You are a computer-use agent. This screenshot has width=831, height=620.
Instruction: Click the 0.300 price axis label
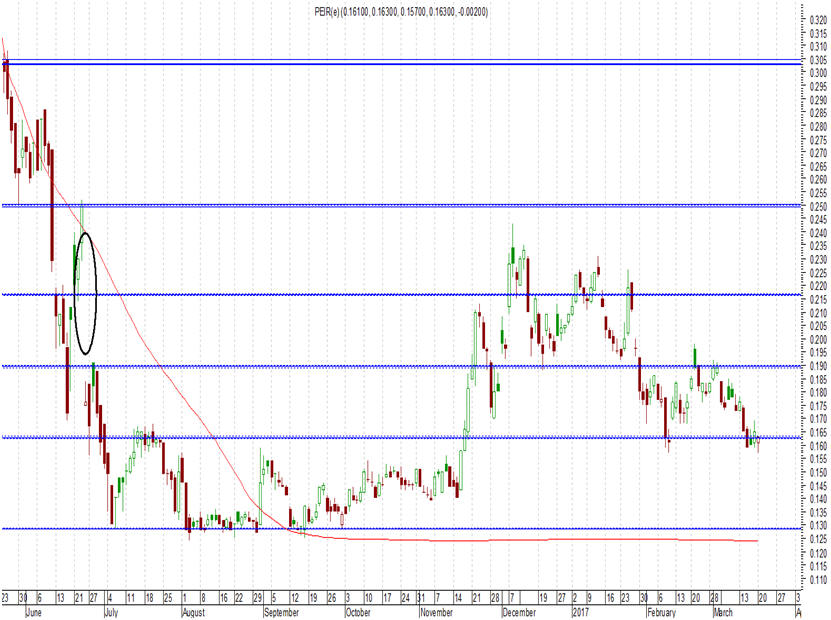(818, 73)
